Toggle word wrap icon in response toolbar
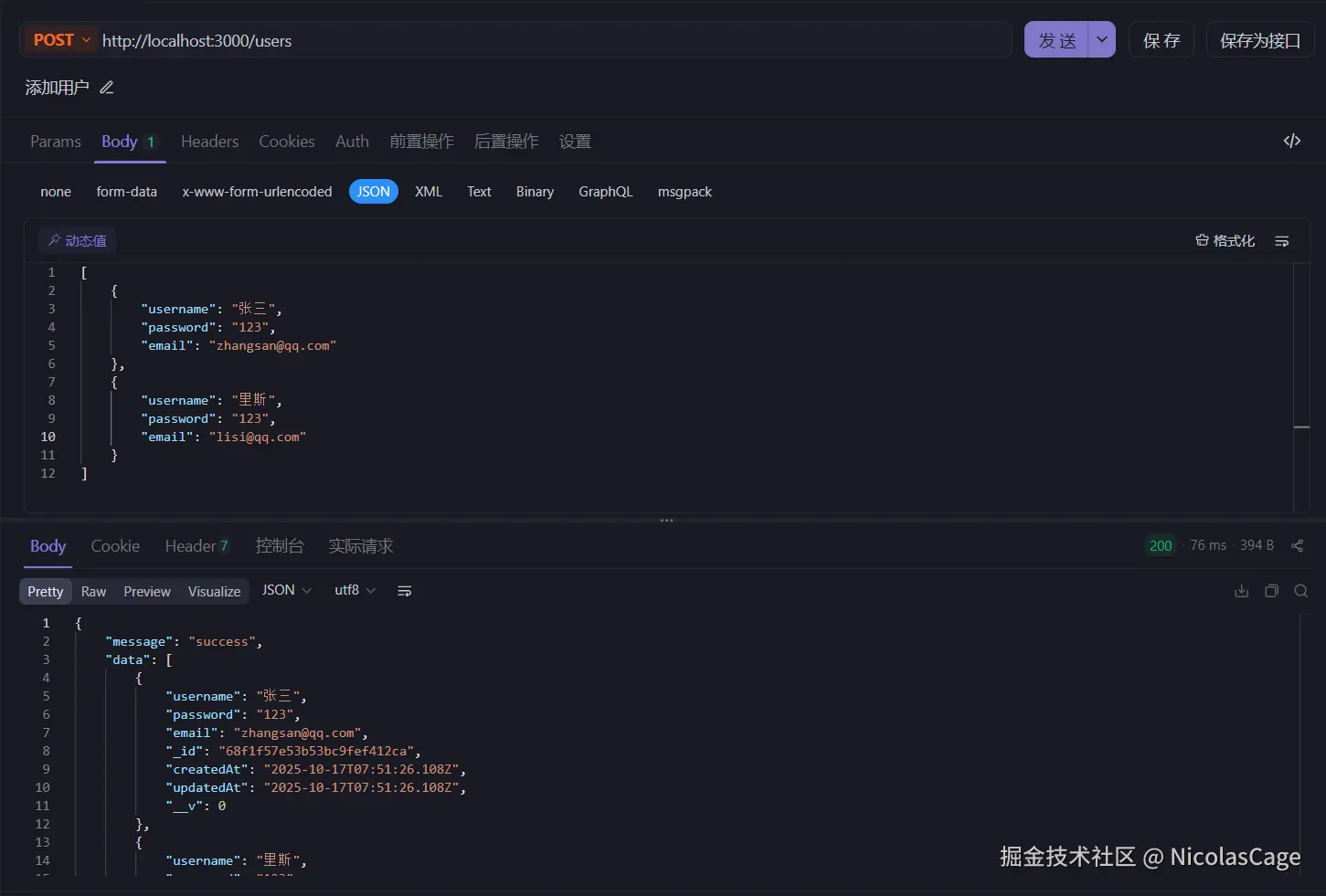This screenshot has width=1326, height=896. (x=404, y=591)
